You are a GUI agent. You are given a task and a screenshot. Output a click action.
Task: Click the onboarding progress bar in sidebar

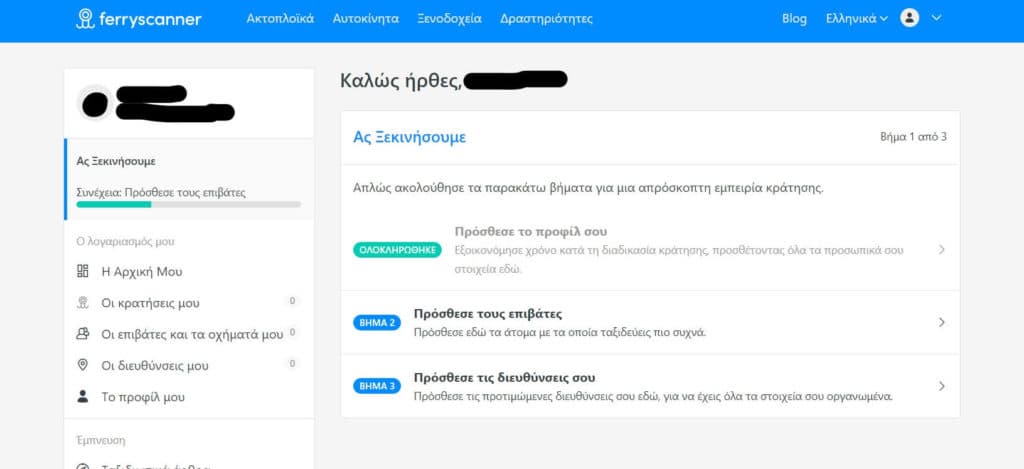pyautogui.click(x=188, y=204)
